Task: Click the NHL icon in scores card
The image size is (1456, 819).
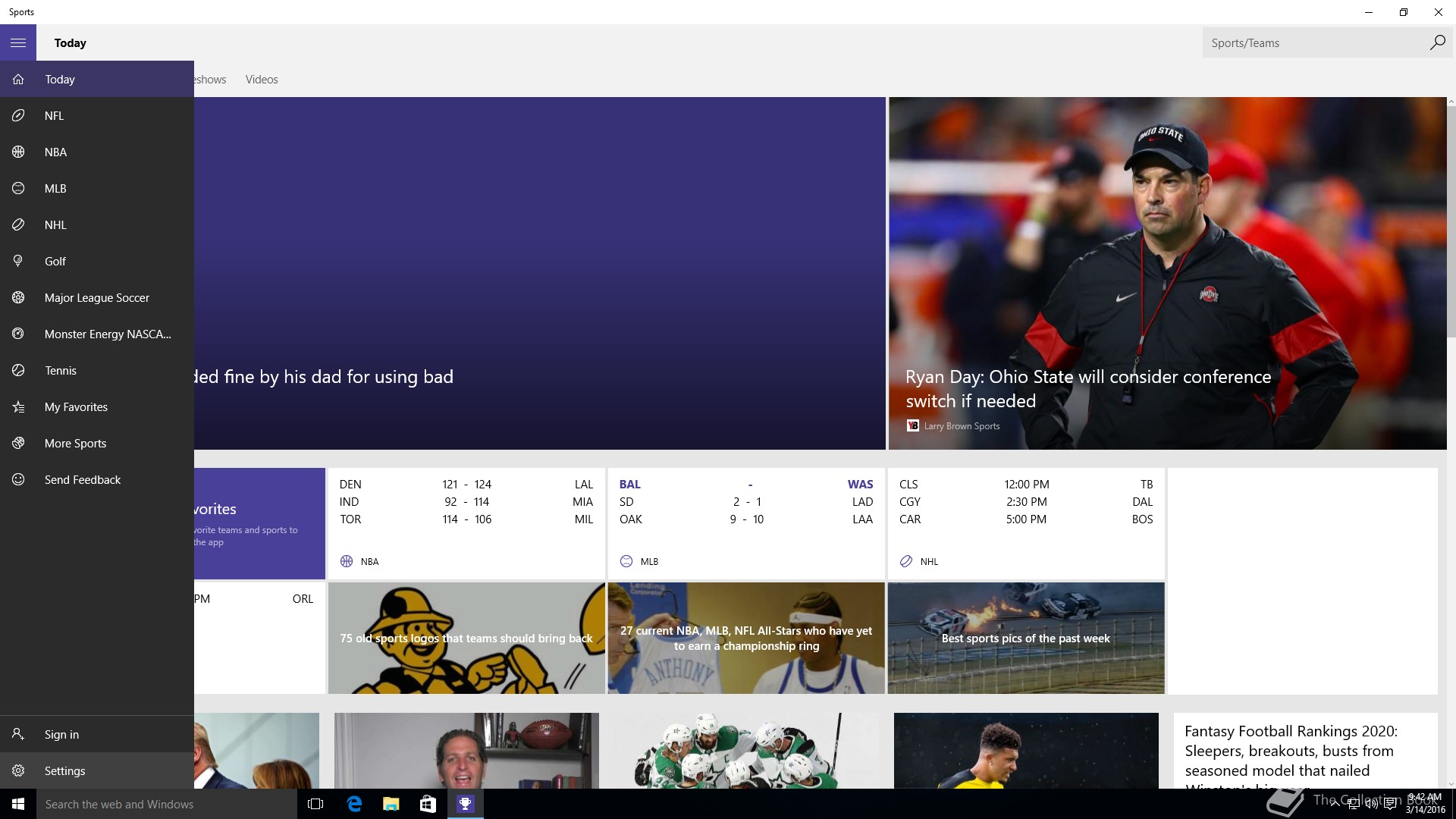Action: point(906,561)
